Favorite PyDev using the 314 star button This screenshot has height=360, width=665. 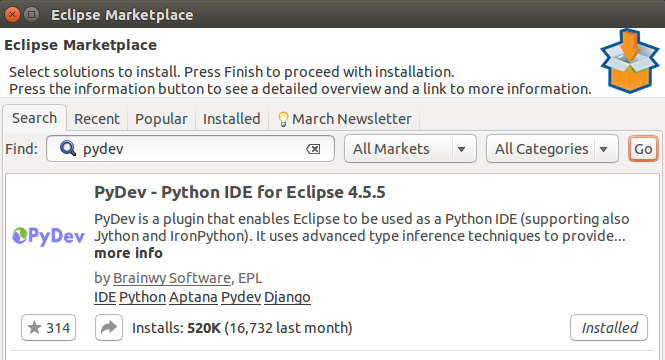click(48, 327)
